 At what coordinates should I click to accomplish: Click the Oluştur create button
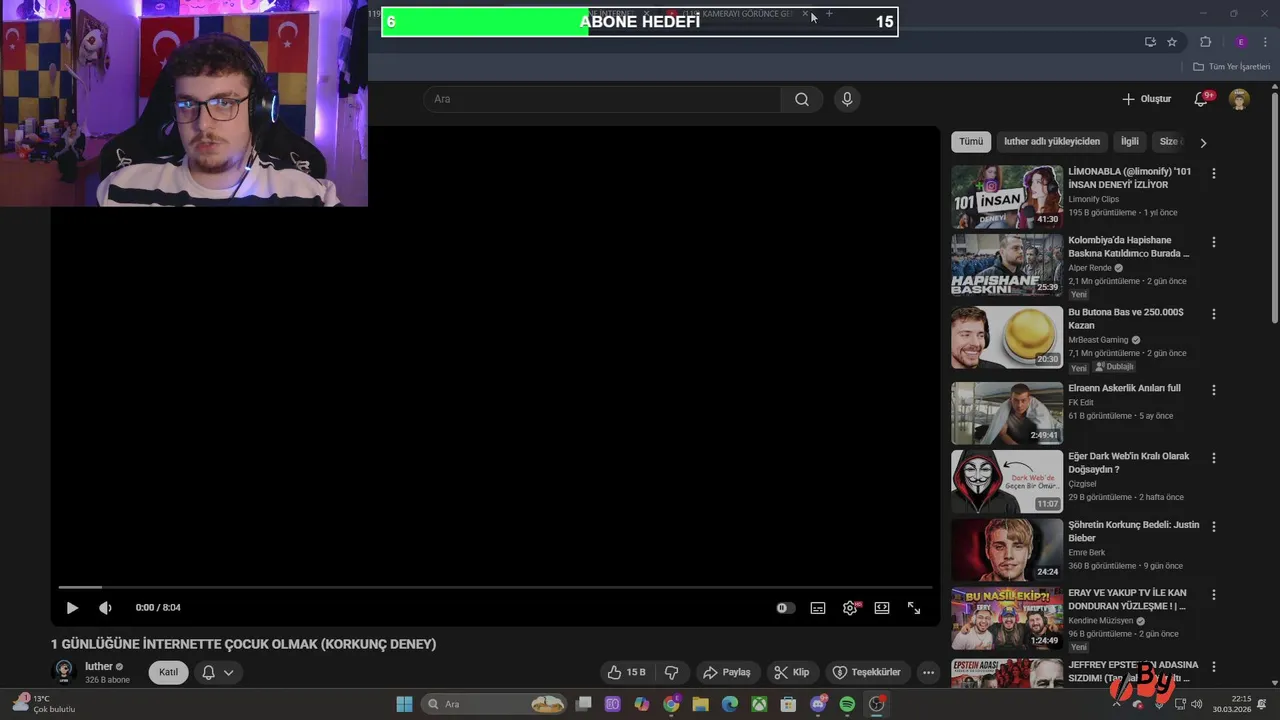tap(1146, 99)
